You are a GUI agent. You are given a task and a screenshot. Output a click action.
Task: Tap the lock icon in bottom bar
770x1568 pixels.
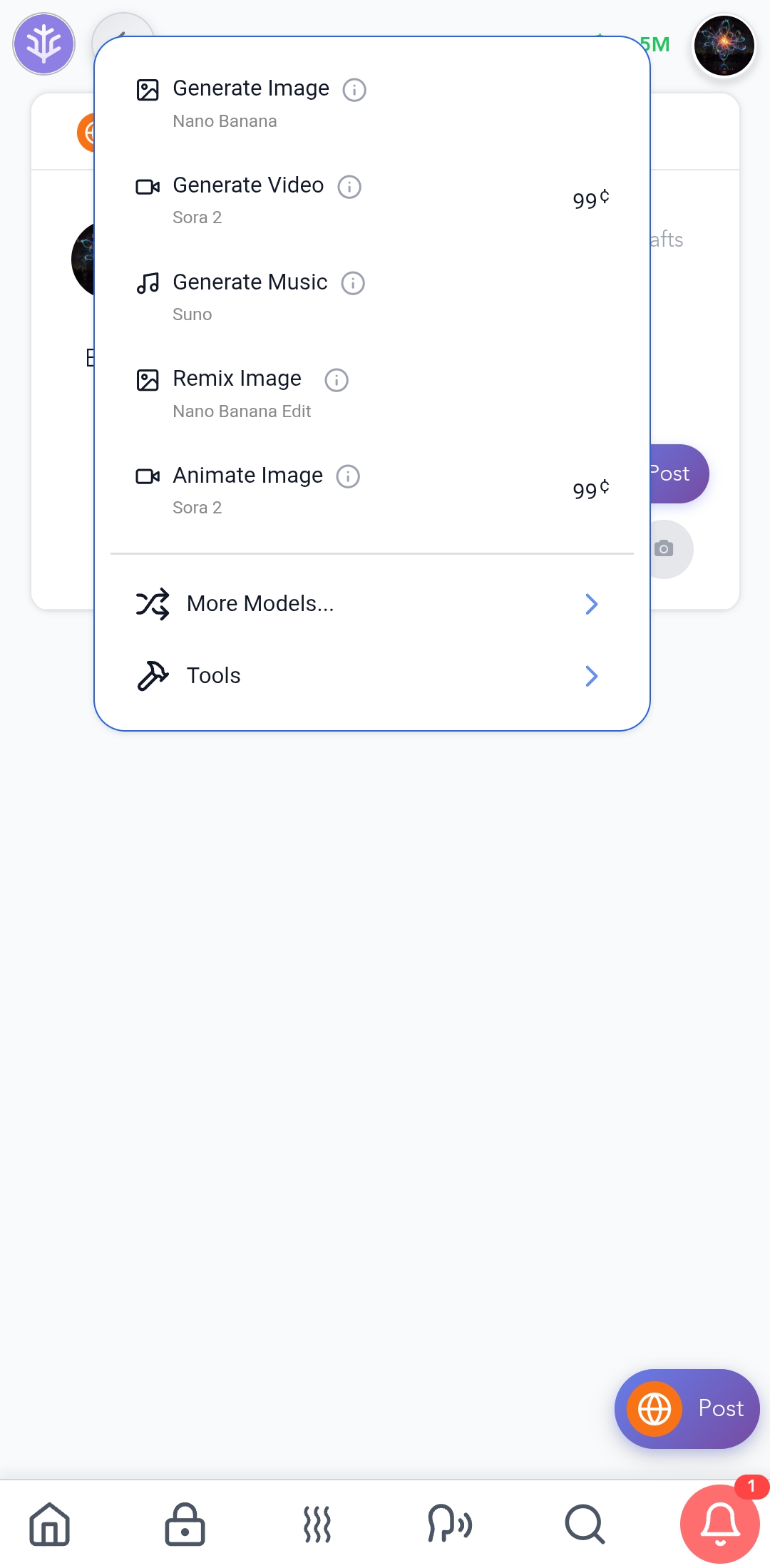coord(185,1525)
